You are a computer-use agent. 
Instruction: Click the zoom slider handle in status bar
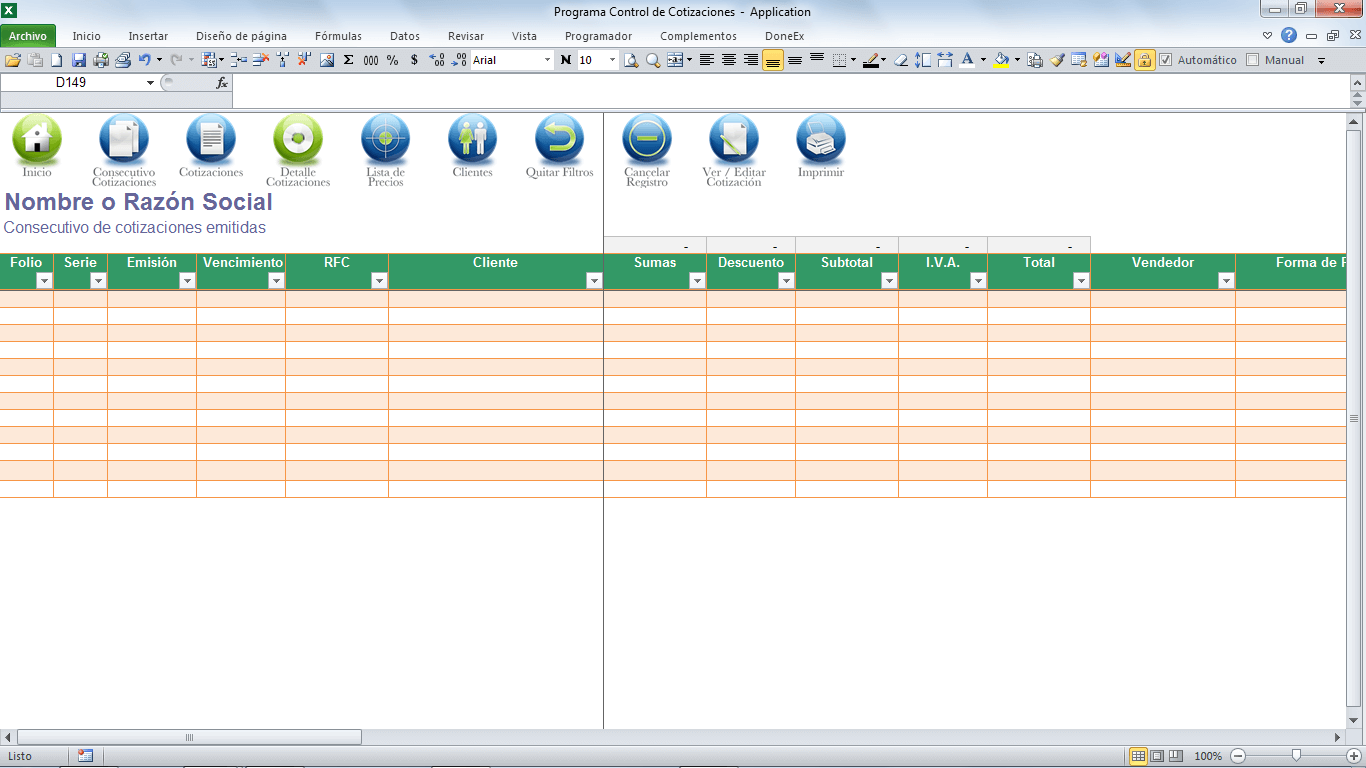pyautogui.click(x=1296, y=756)
